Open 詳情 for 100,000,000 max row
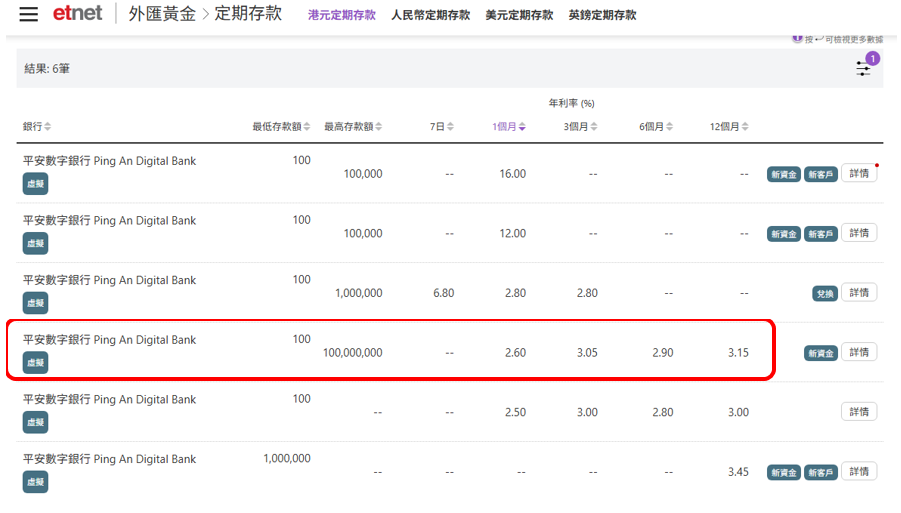 [x=858, y=352]
